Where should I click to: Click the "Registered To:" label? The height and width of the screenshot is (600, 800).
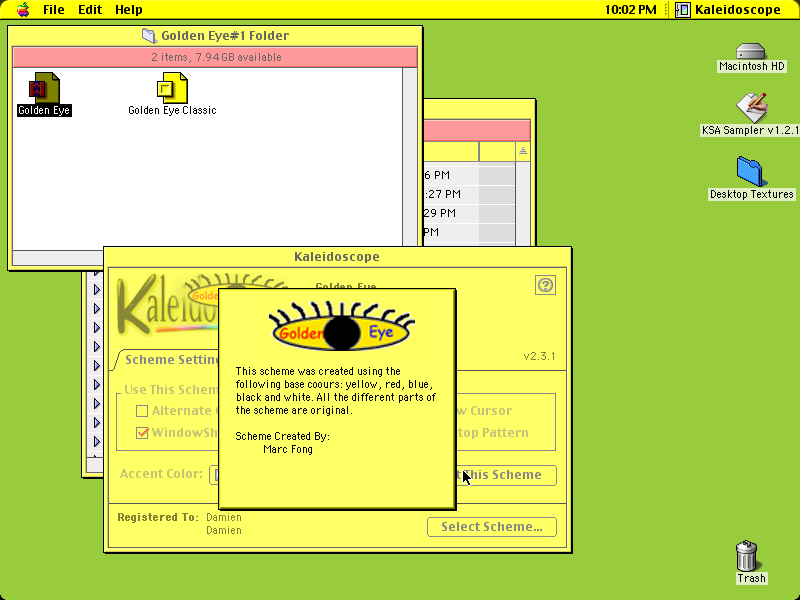[x=158, y=517]
